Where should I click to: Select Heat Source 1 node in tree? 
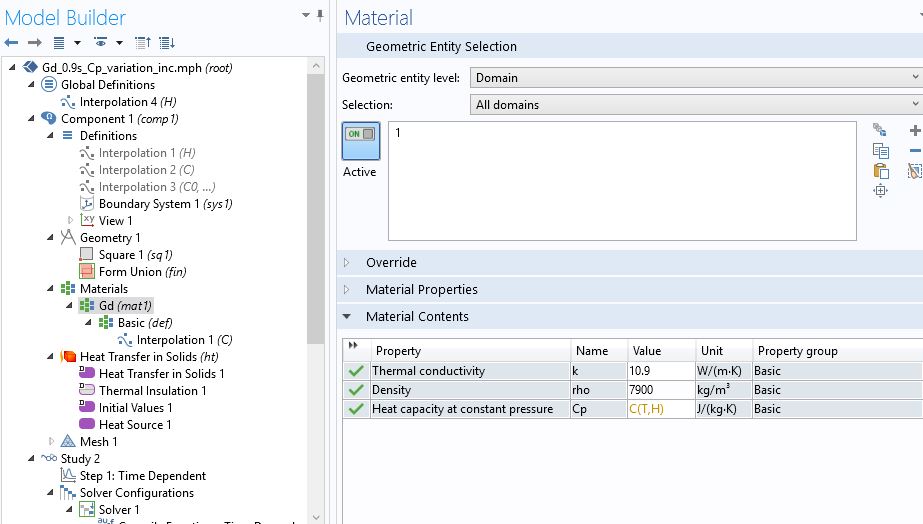coord(135,425)
